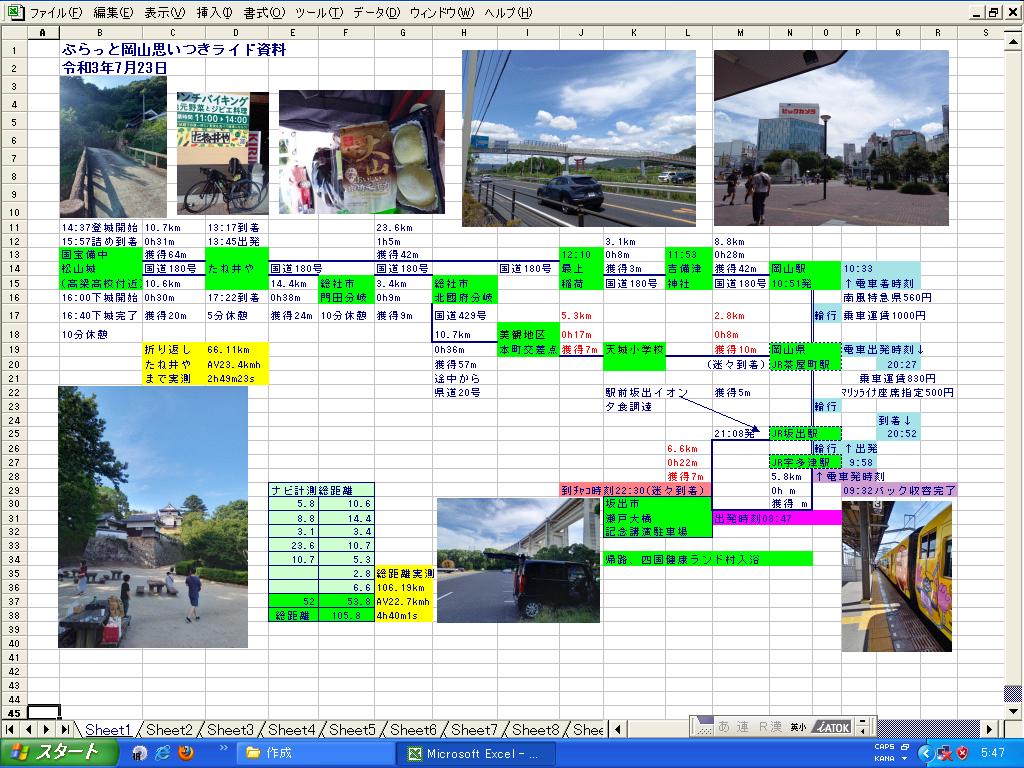1024x768 pixels.
Task: Switch to Sheet2 tab
Action: (x=169, y=730)
